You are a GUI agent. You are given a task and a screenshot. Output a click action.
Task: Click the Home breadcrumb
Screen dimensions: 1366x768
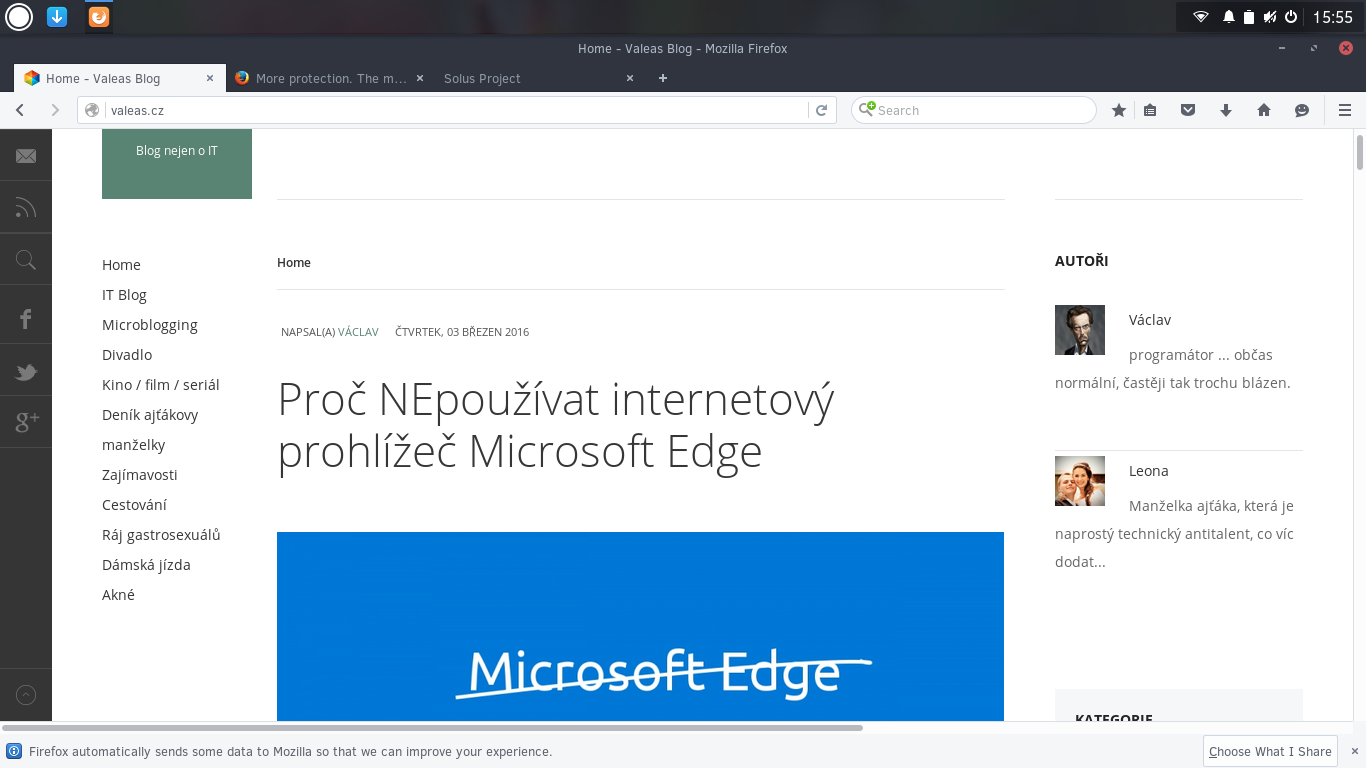coord(294,263)
